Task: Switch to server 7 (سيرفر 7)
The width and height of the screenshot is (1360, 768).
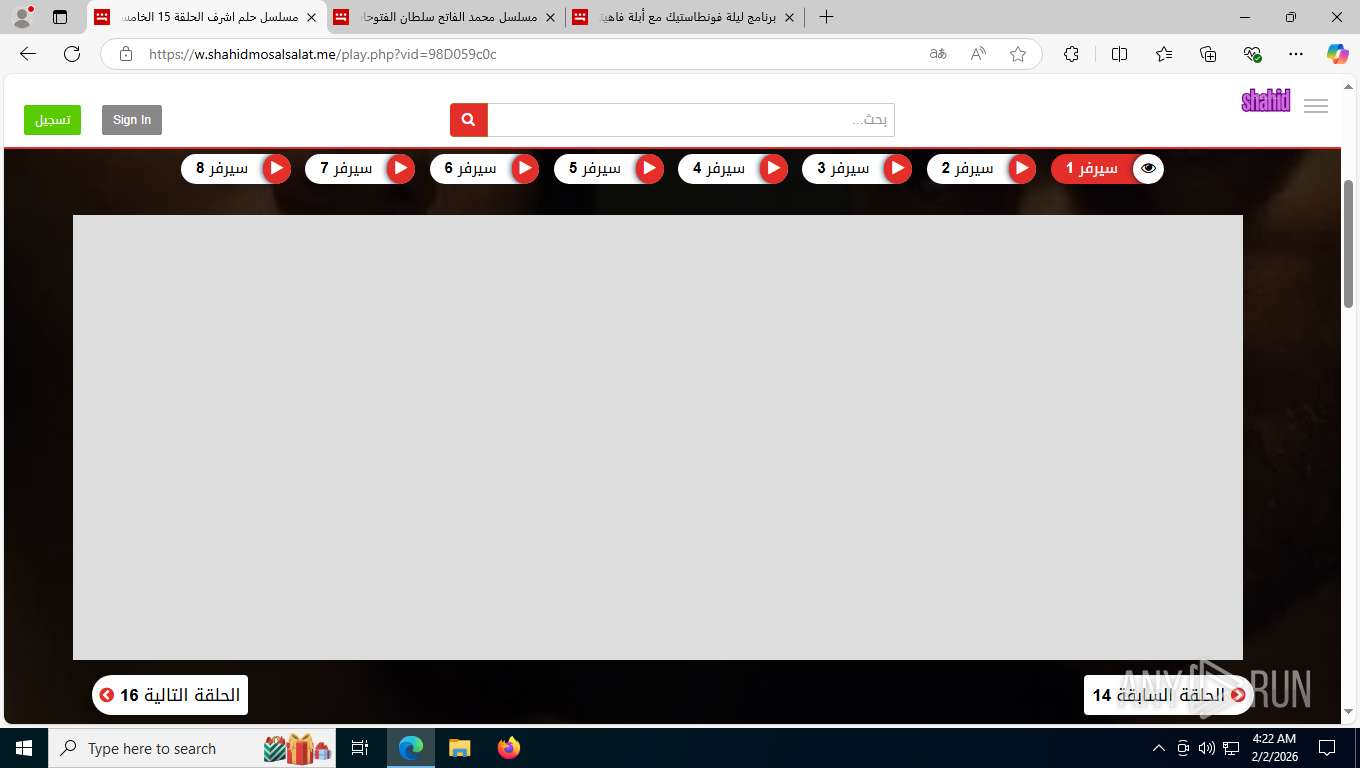Action: 360,168
